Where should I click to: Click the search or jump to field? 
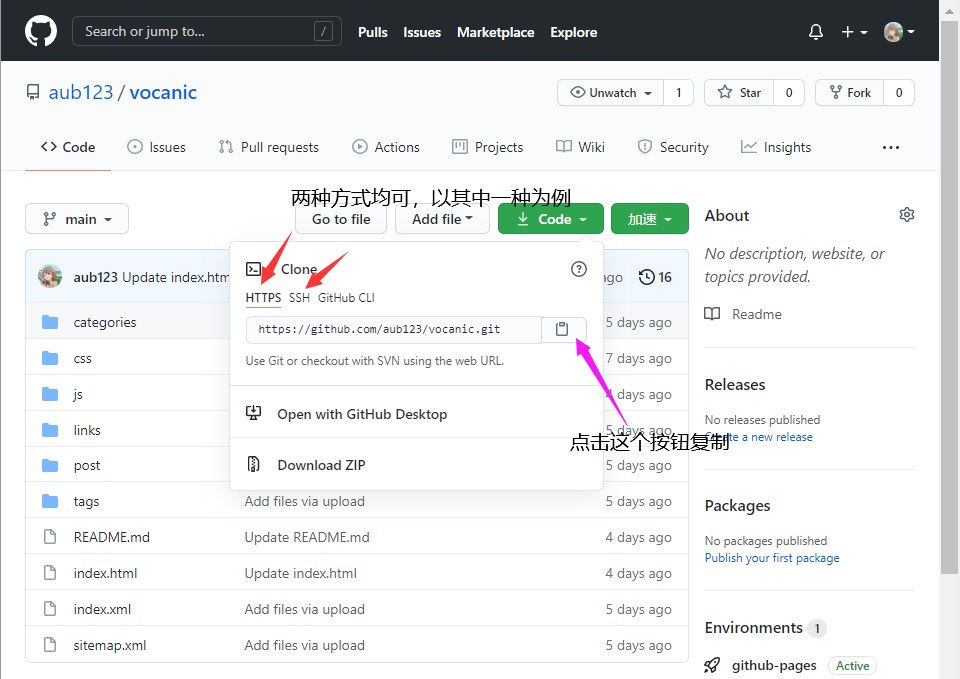tap(206, 31)
